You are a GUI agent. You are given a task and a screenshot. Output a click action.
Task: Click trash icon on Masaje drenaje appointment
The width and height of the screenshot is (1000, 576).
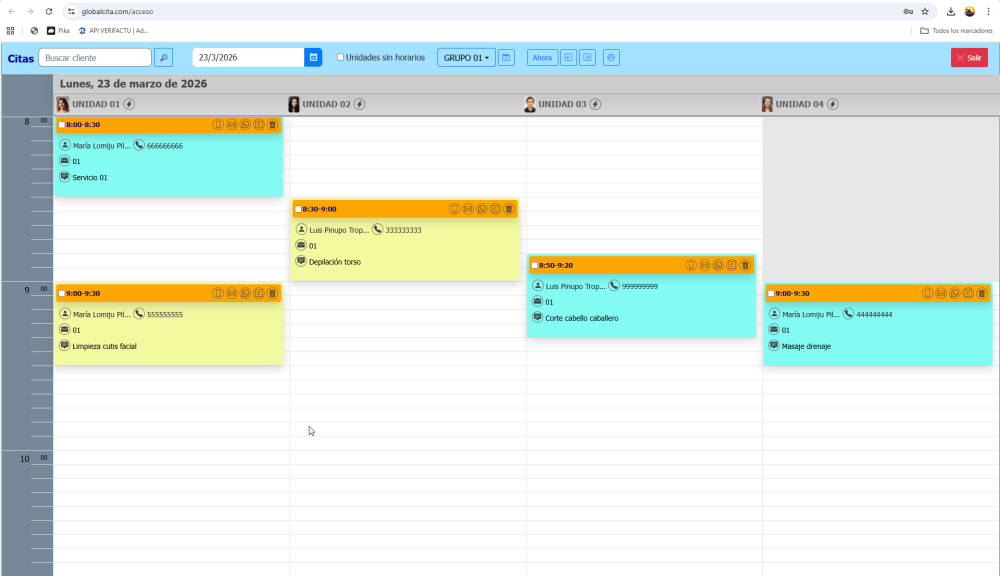click(x=981, y=293)
